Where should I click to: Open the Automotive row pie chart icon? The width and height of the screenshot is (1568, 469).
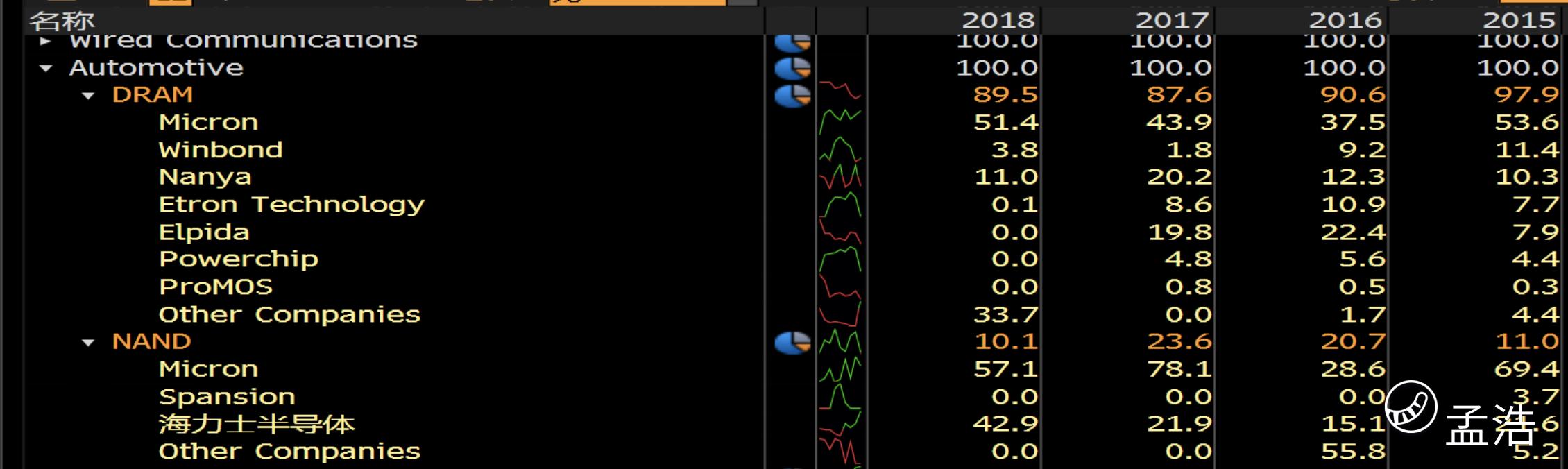(x=792, y=68)
